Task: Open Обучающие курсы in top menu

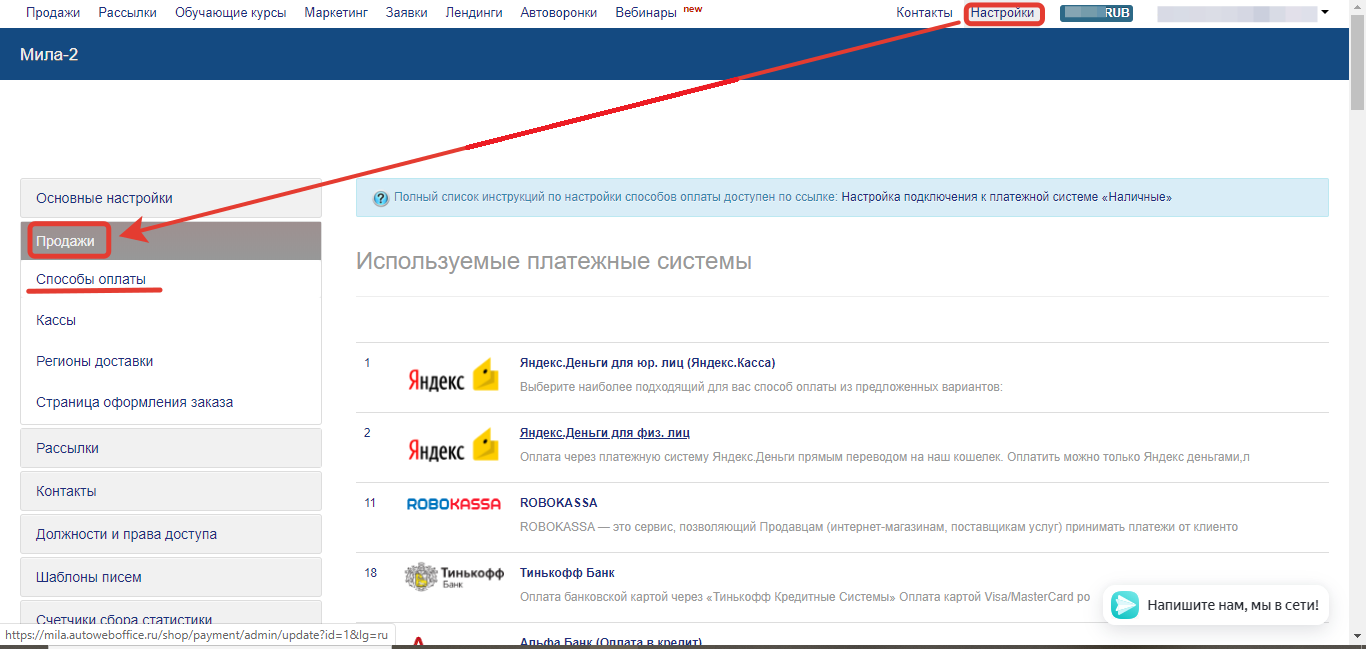Action: 230,13
